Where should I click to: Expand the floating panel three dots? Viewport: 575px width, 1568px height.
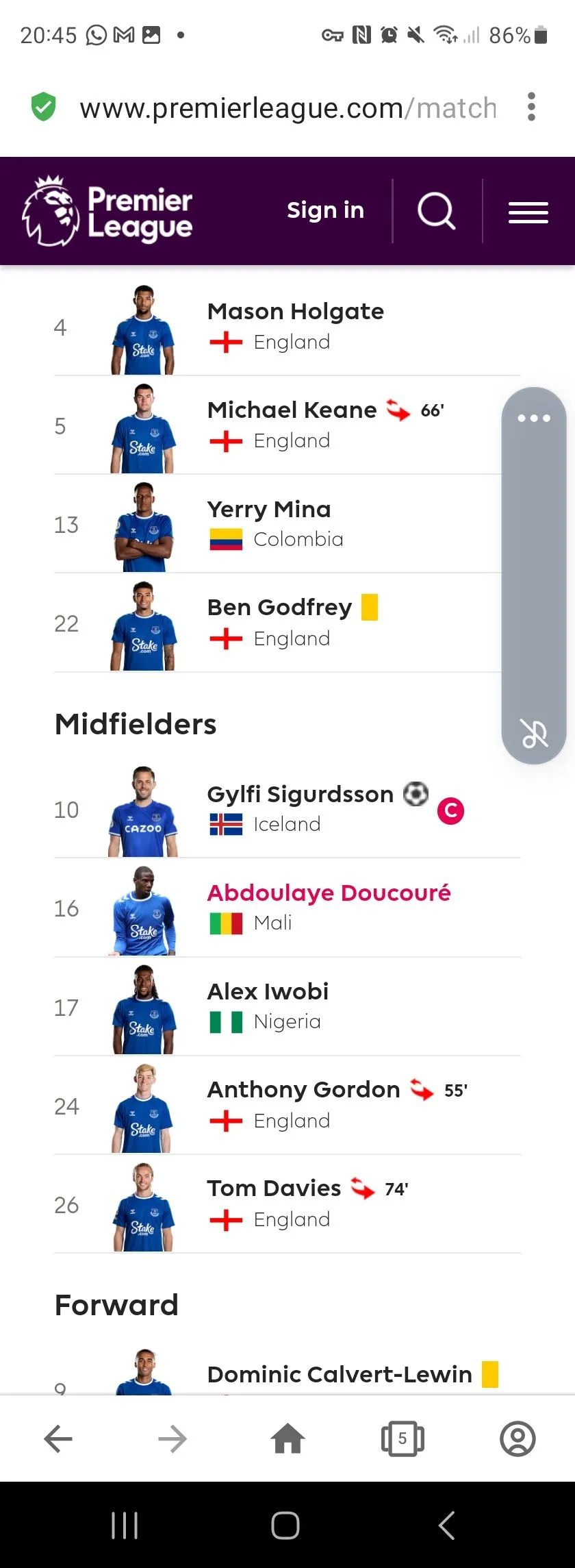(x=534, y=418)
